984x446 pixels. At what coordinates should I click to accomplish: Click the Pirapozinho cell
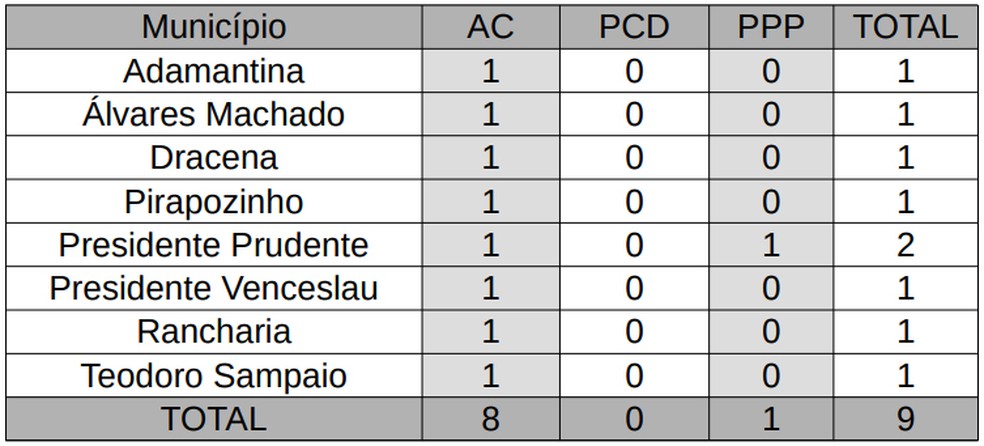coord(213,202)
